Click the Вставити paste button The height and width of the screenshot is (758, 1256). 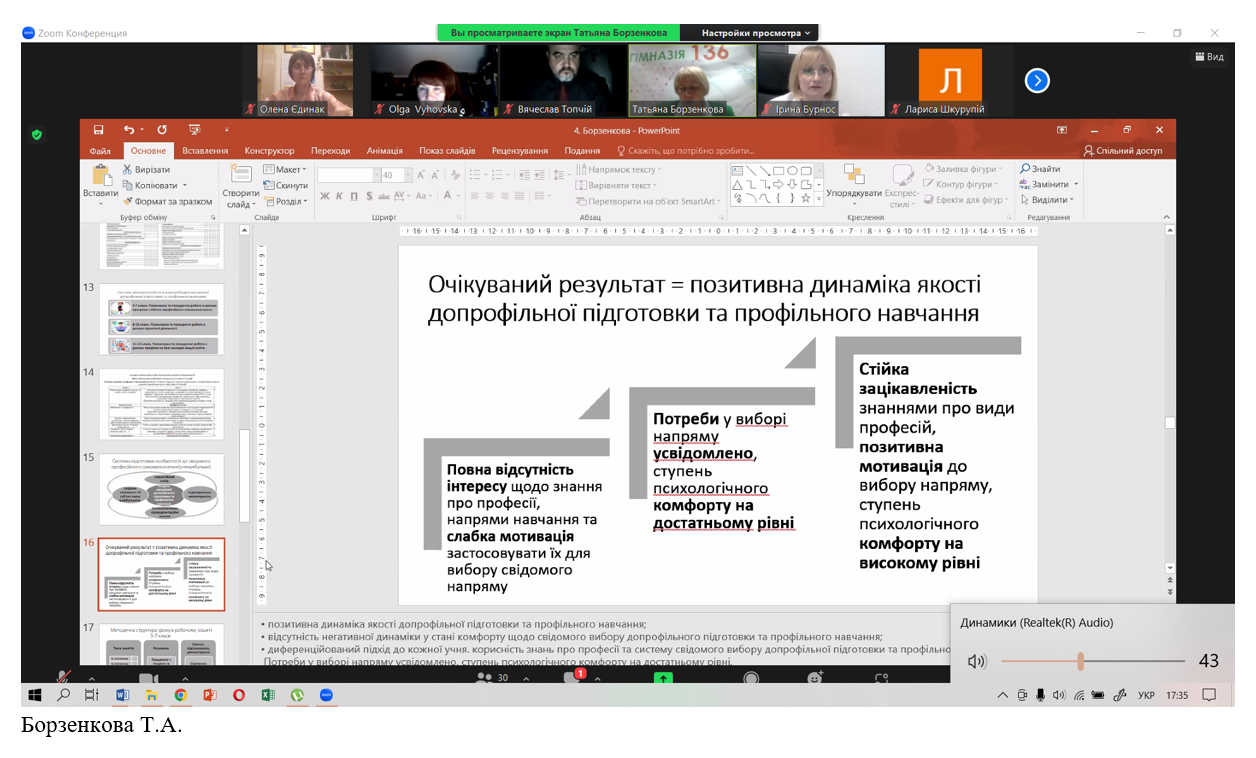[x=100, y=186]
